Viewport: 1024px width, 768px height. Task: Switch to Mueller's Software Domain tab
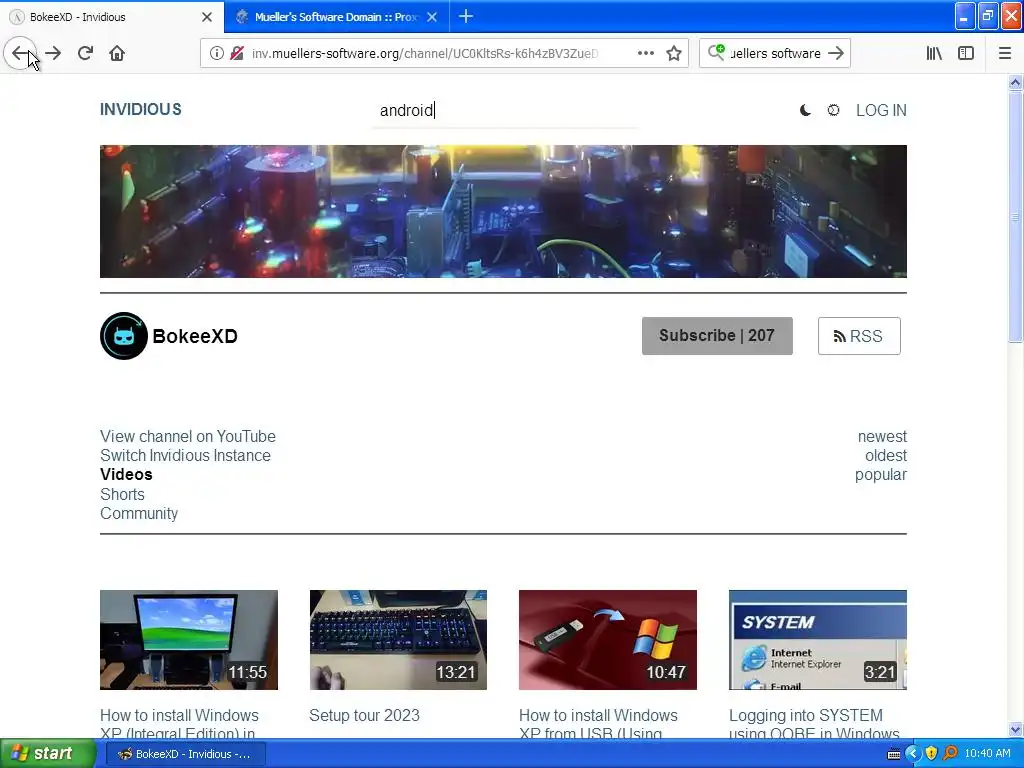[x=336, y=17]
